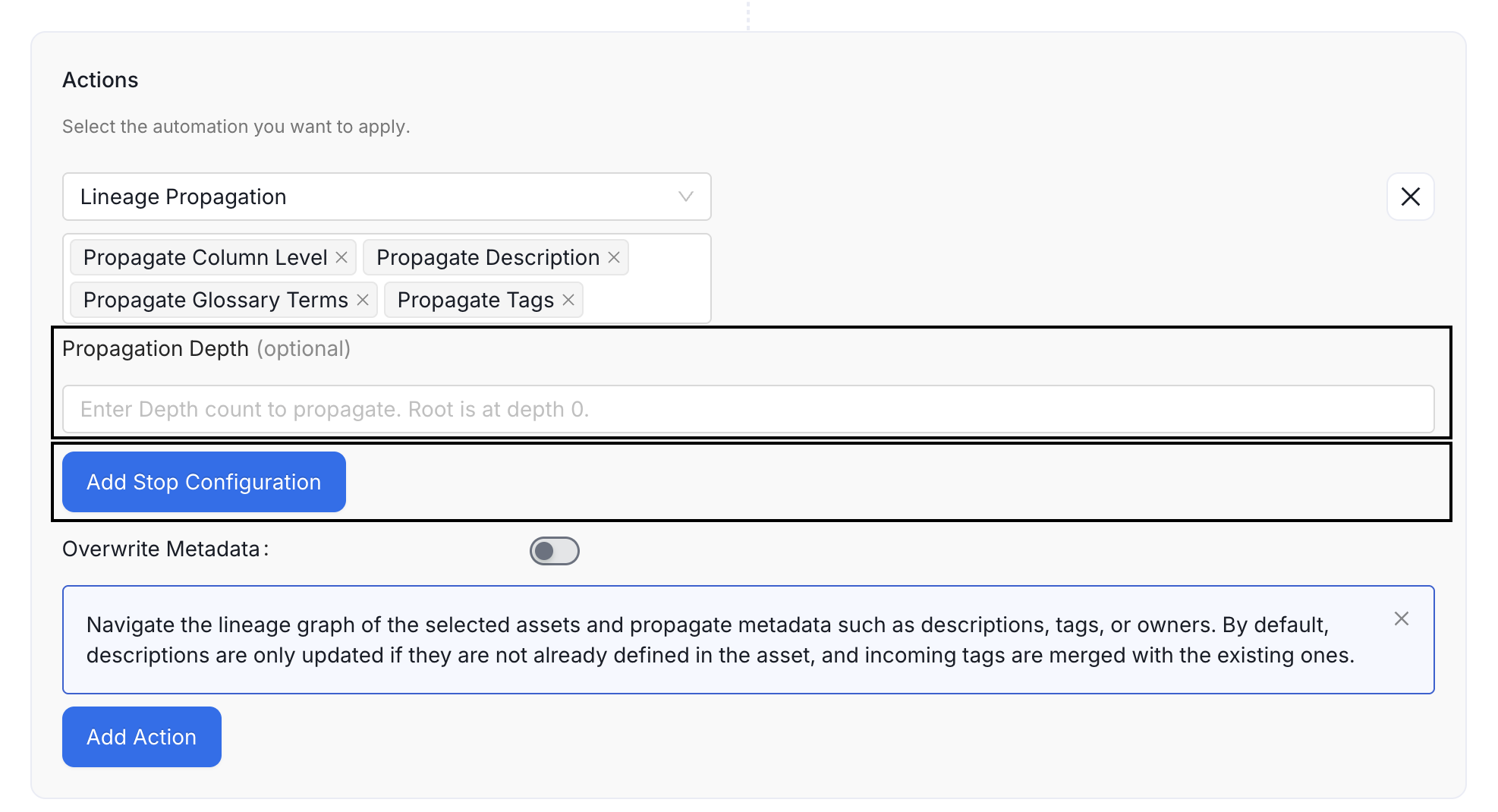This screenshot has width=1498, height=812.
Task: Remove the Propagate Glossary Terms tag
Action: [363, 300]
